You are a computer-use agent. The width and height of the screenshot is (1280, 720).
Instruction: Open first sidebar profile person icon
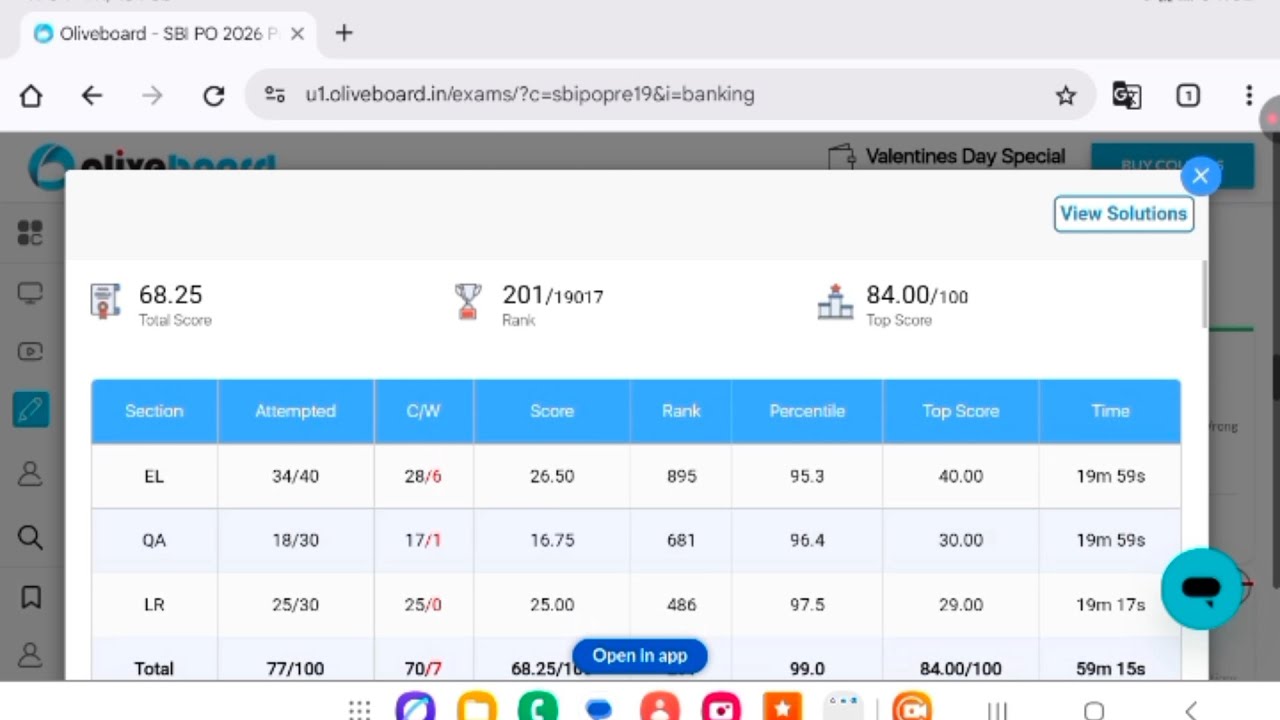pyautogui.click(x=30, y=473)
